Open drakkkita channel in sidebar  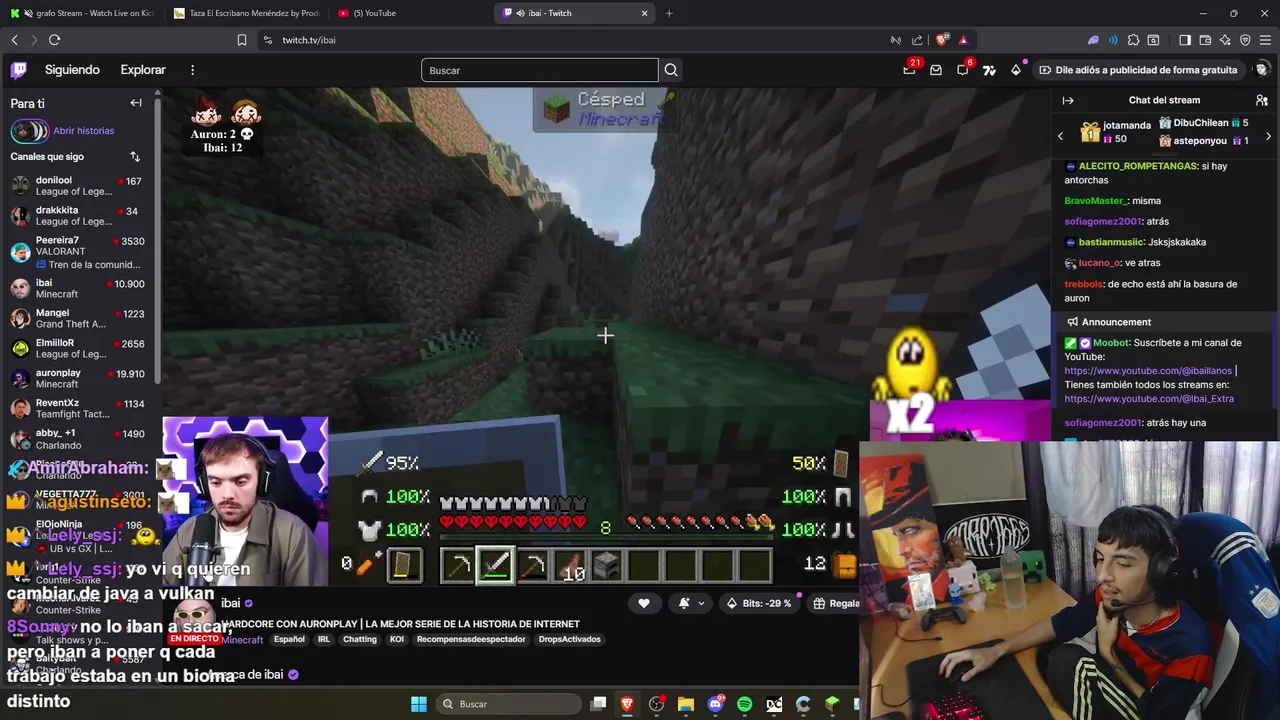coord(78,216)
